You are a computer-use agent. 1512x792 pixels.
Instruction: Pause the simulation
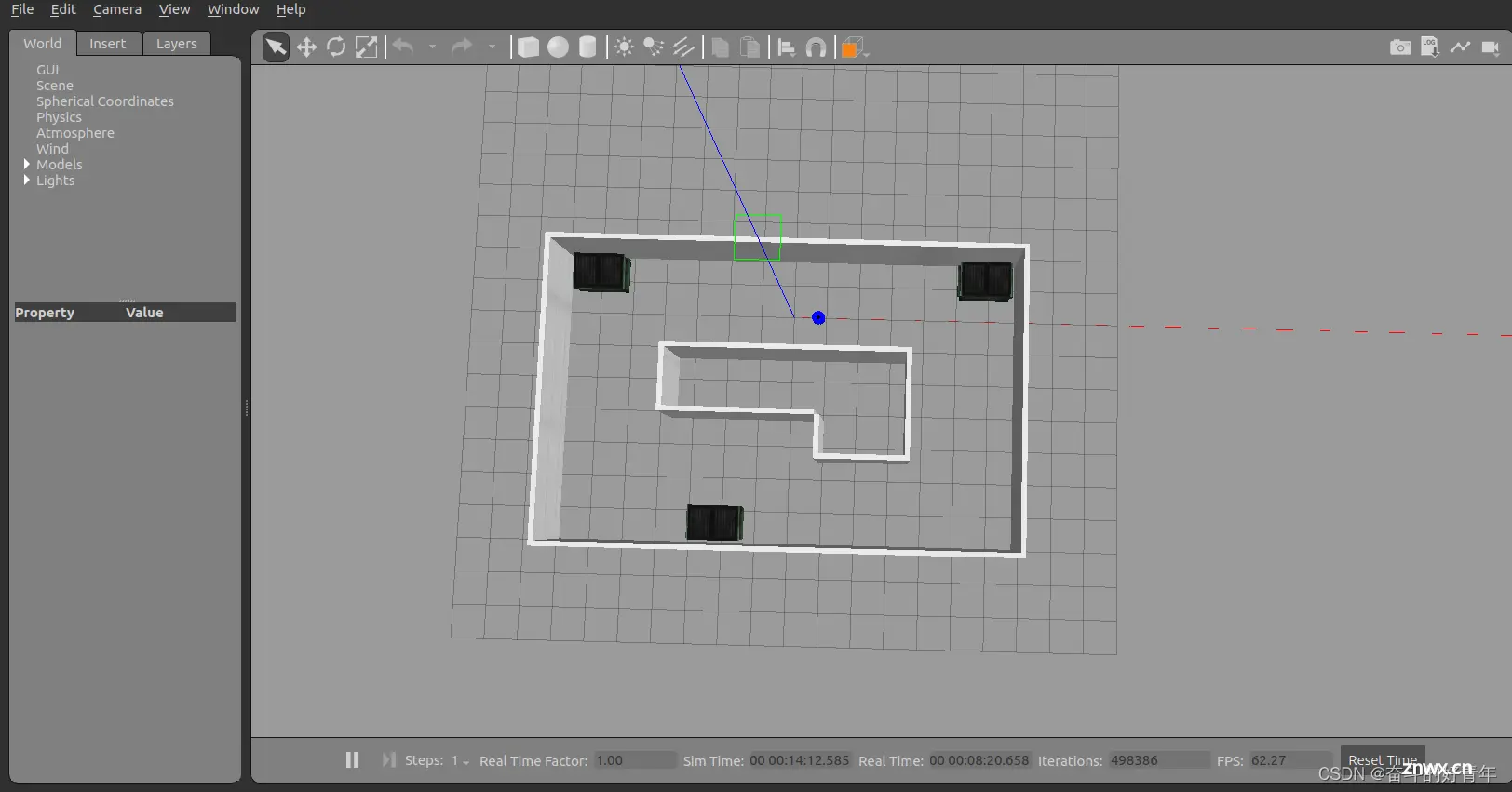click(352, 760)
